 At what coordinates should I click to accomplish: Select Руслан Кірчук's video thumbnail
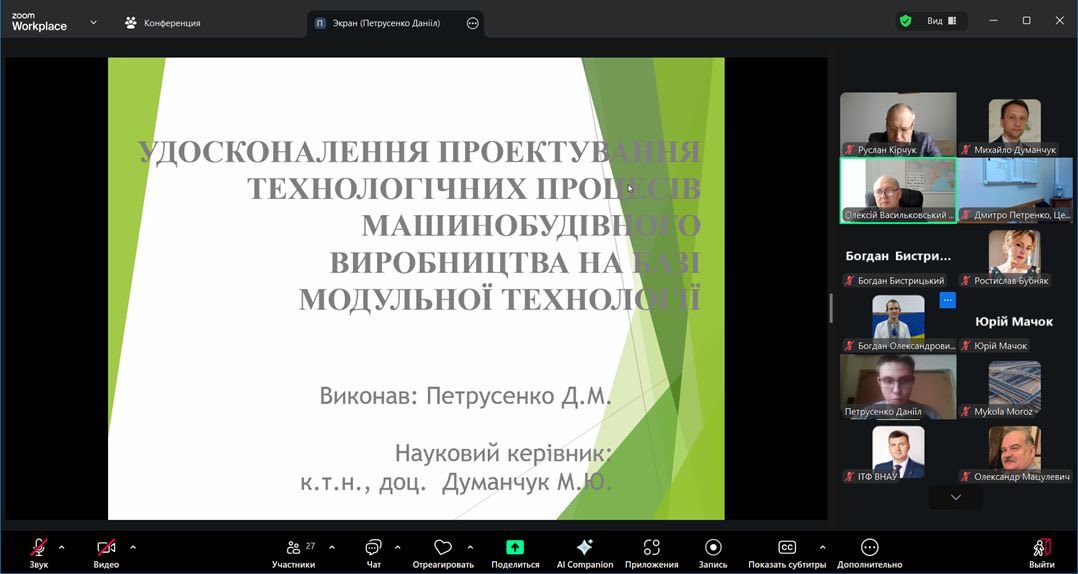[898, 124]
